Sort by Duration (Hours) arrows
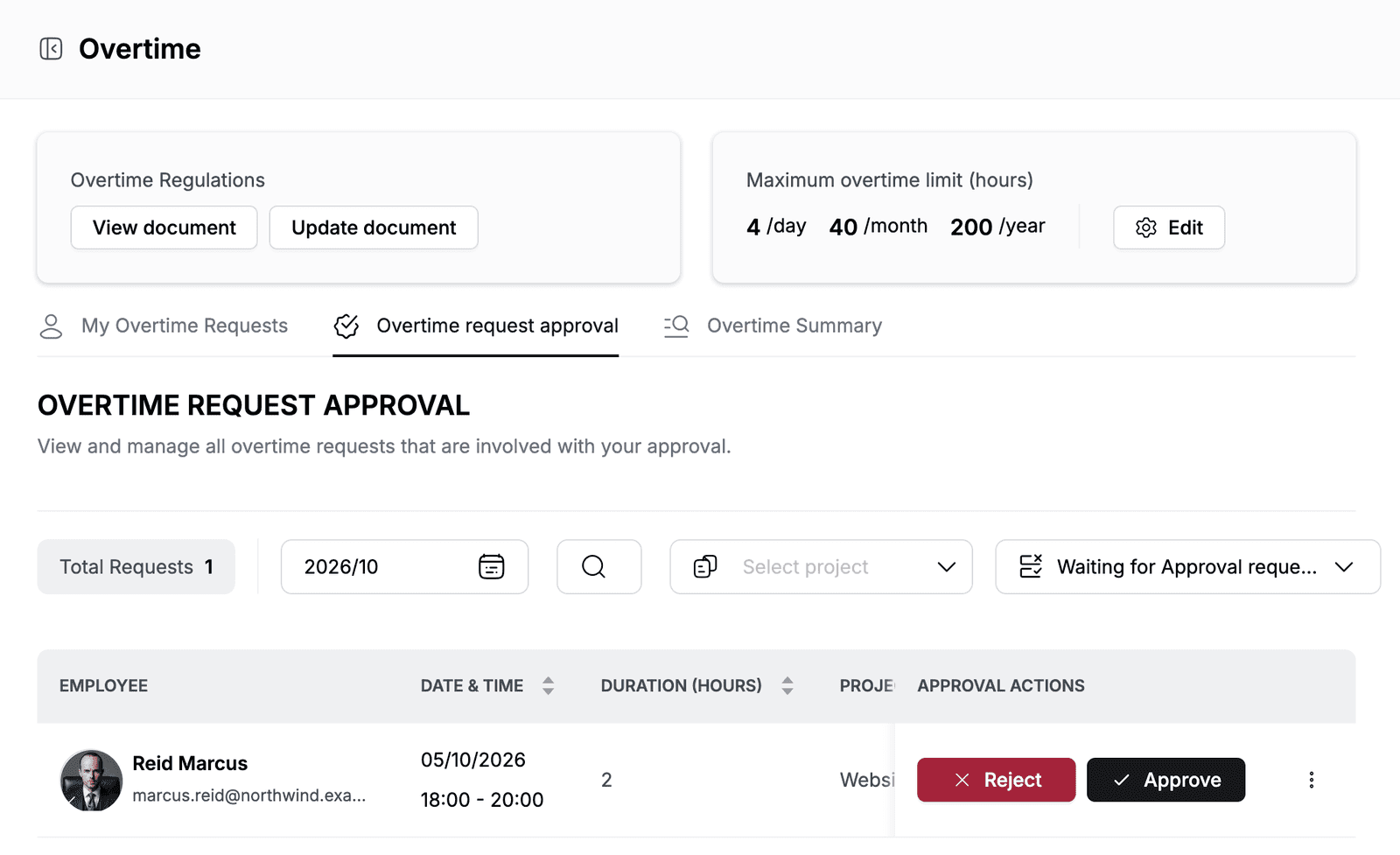Screen dimensions: 1400x855 pos(787,686)
